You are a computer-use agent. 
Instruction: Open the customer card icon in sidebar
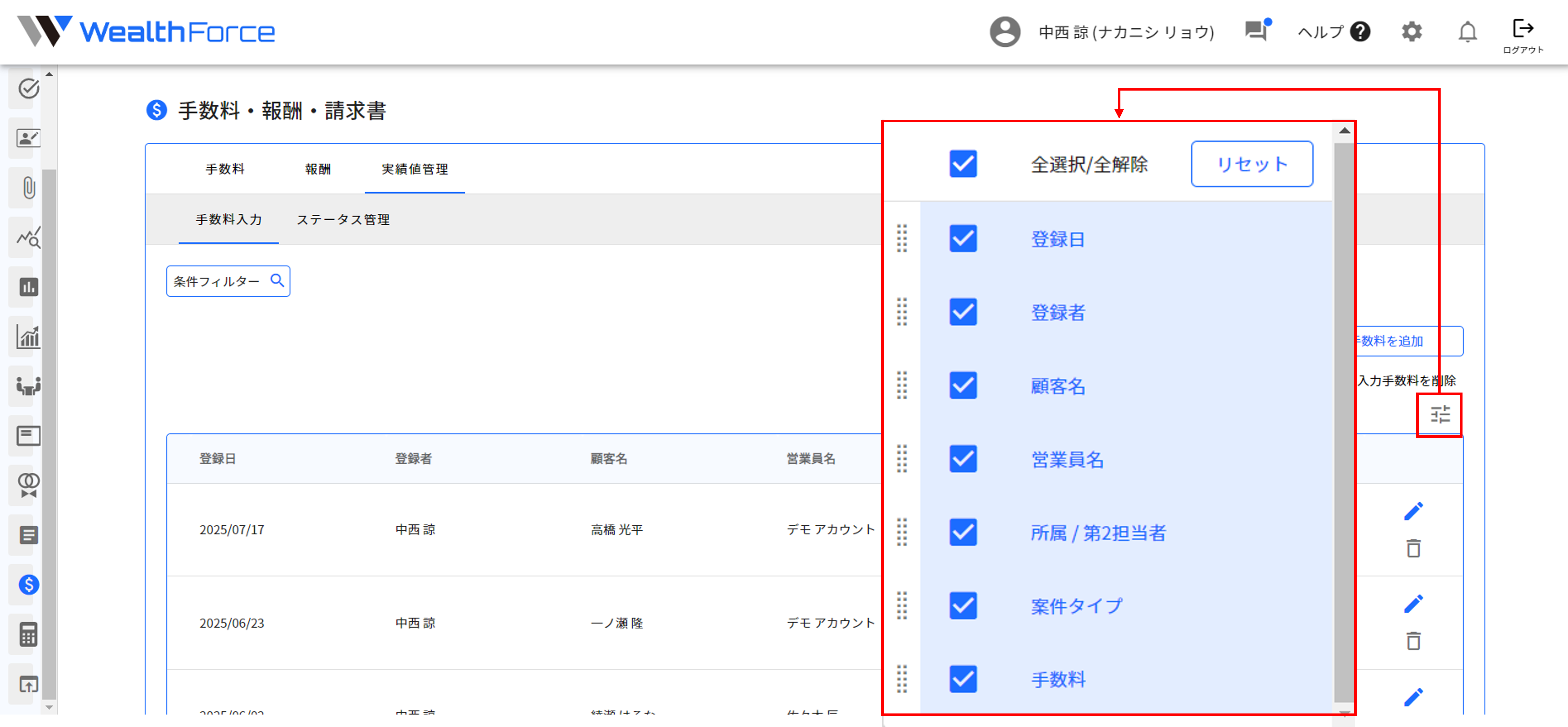[28, 138]
